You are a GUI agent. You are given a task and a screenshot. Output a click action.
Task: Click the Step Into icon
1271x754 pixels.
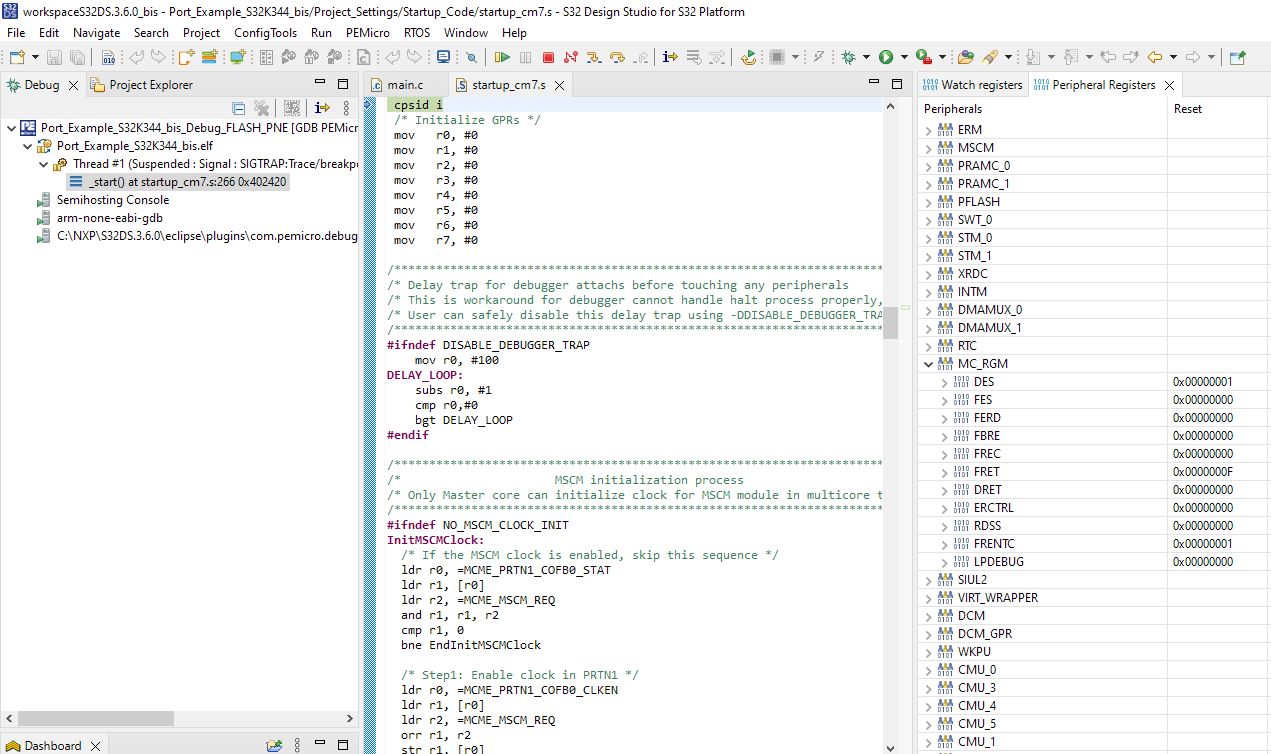point(595,57)
